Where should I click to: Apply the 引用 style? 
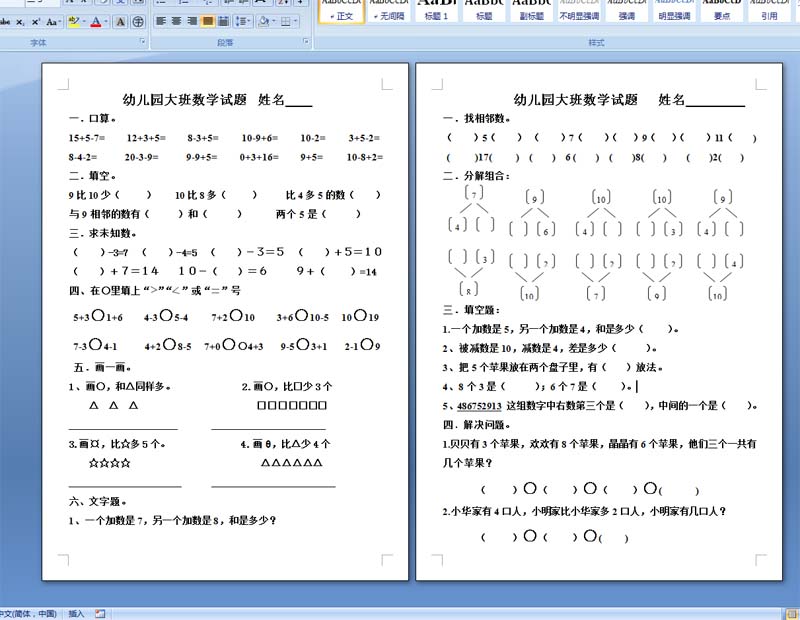[769, 11]
